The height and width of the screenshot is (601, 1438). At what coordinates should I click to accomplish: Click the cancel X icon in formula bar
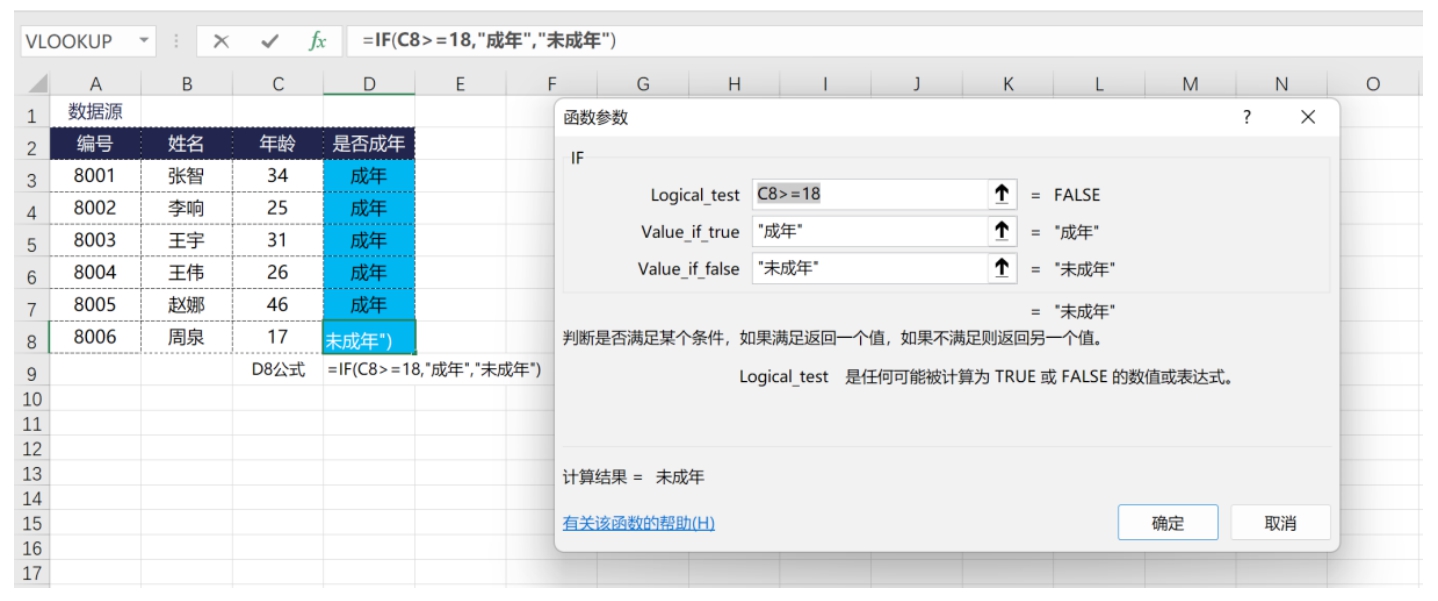click(221, 41)
